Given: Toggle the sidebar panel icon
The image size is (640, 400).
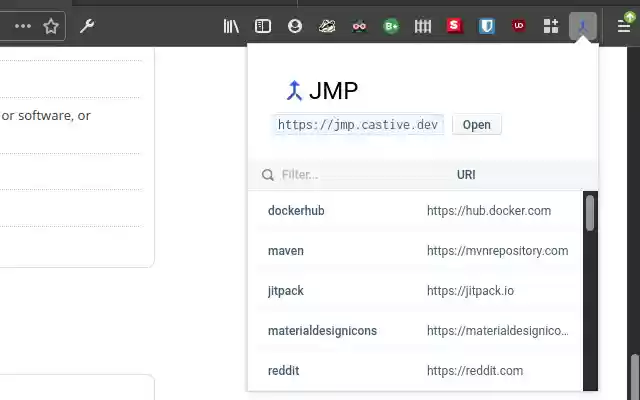Looking at the screenshot, I should tap(263, 26).
